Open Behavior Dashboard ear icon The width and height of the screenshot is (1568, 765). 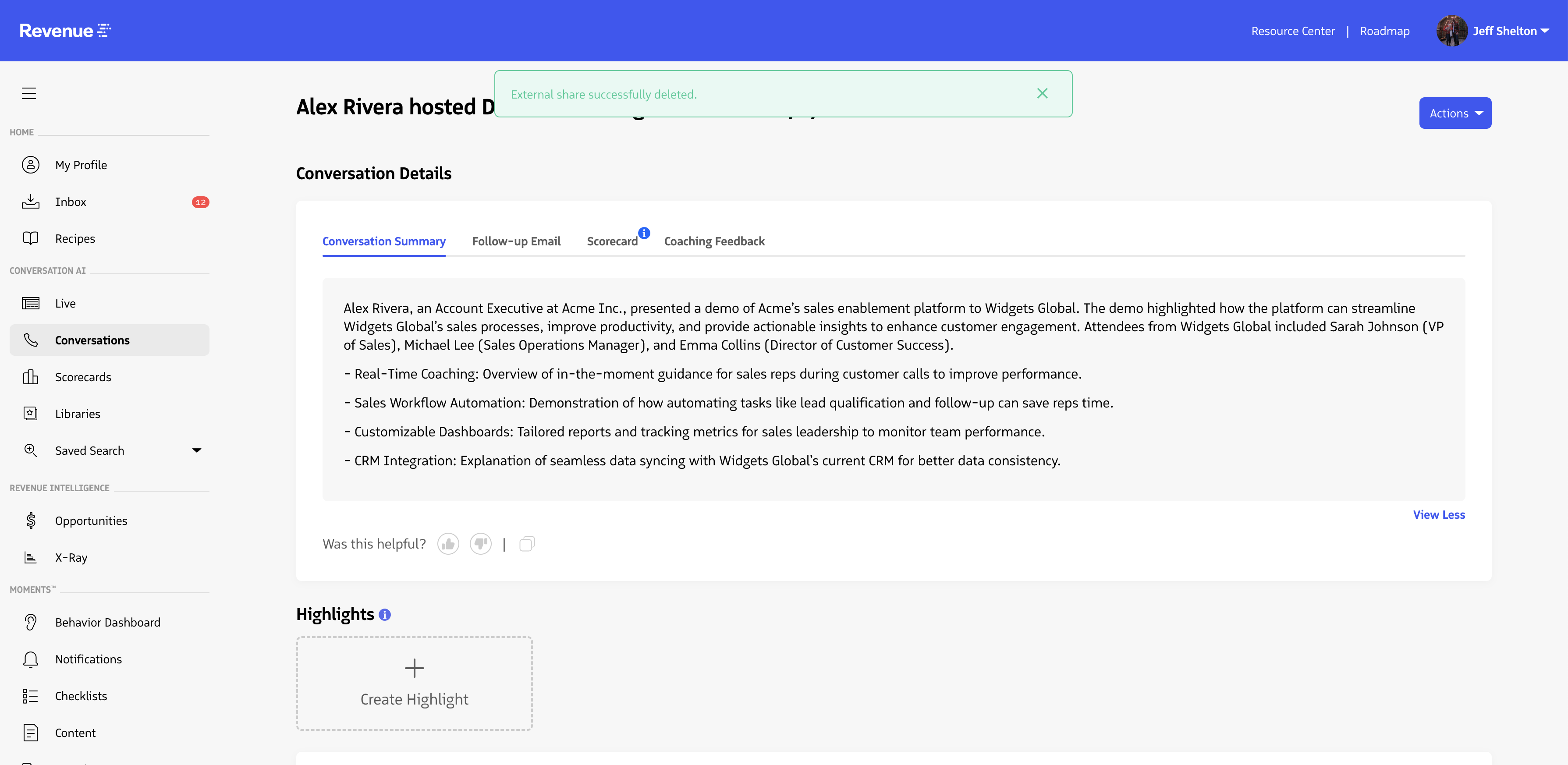(x=30, y=622)
